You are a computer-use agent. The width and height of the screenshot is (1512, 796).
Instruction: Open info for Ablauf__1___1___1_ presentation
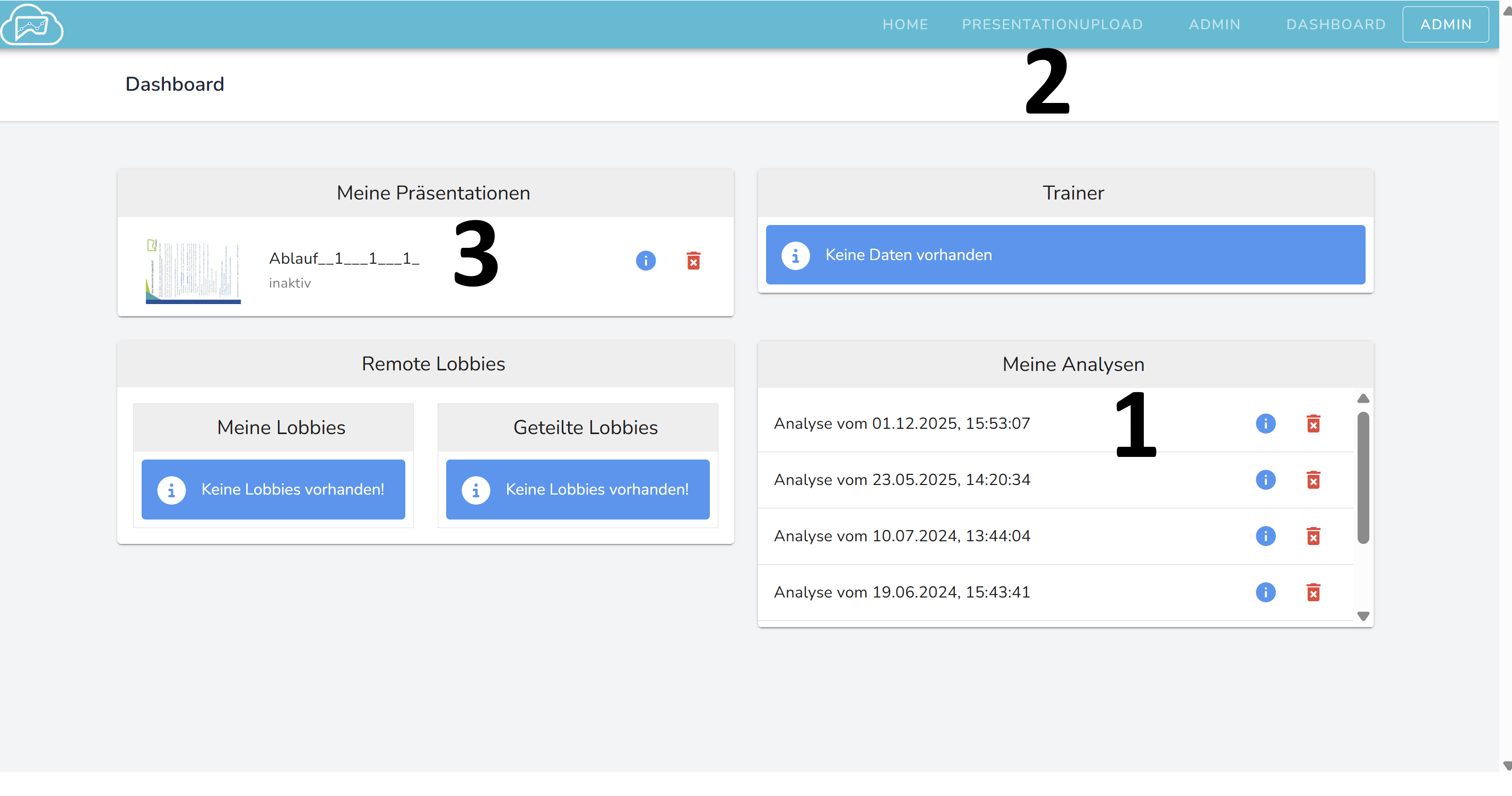pos(646,260)
